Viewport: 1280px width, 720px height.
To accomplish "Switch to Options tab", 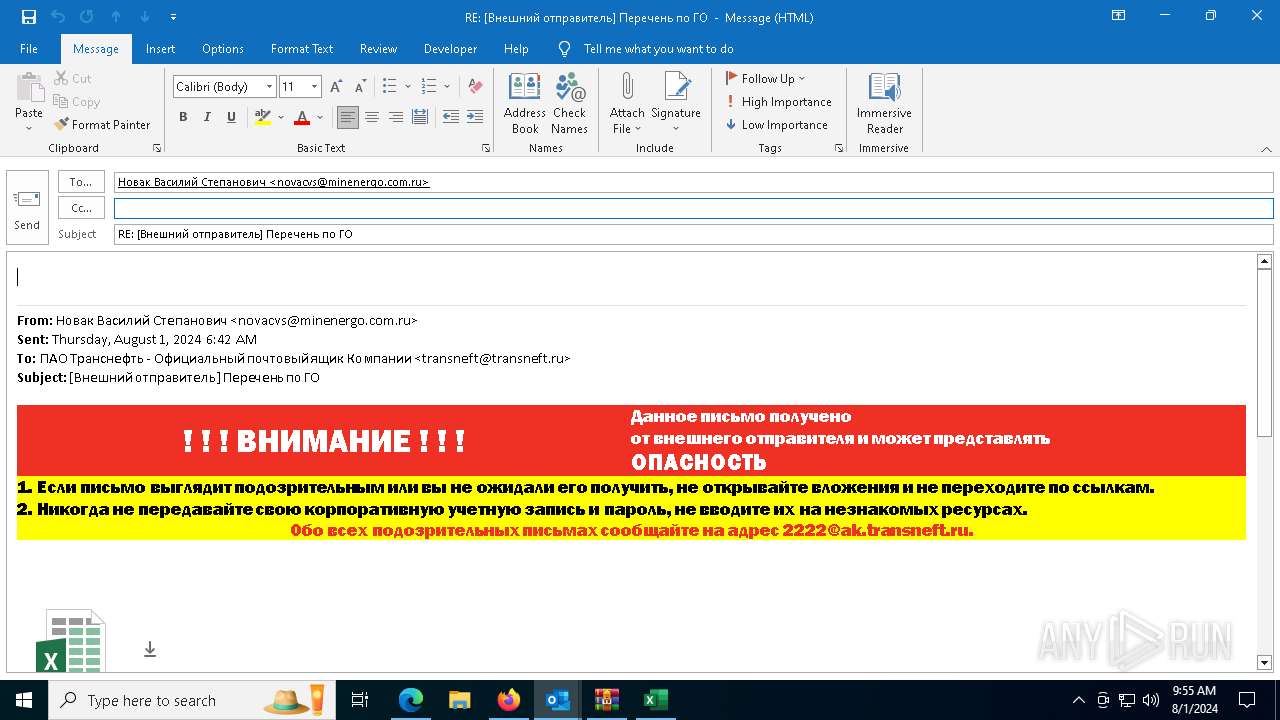I will (223, 49).
